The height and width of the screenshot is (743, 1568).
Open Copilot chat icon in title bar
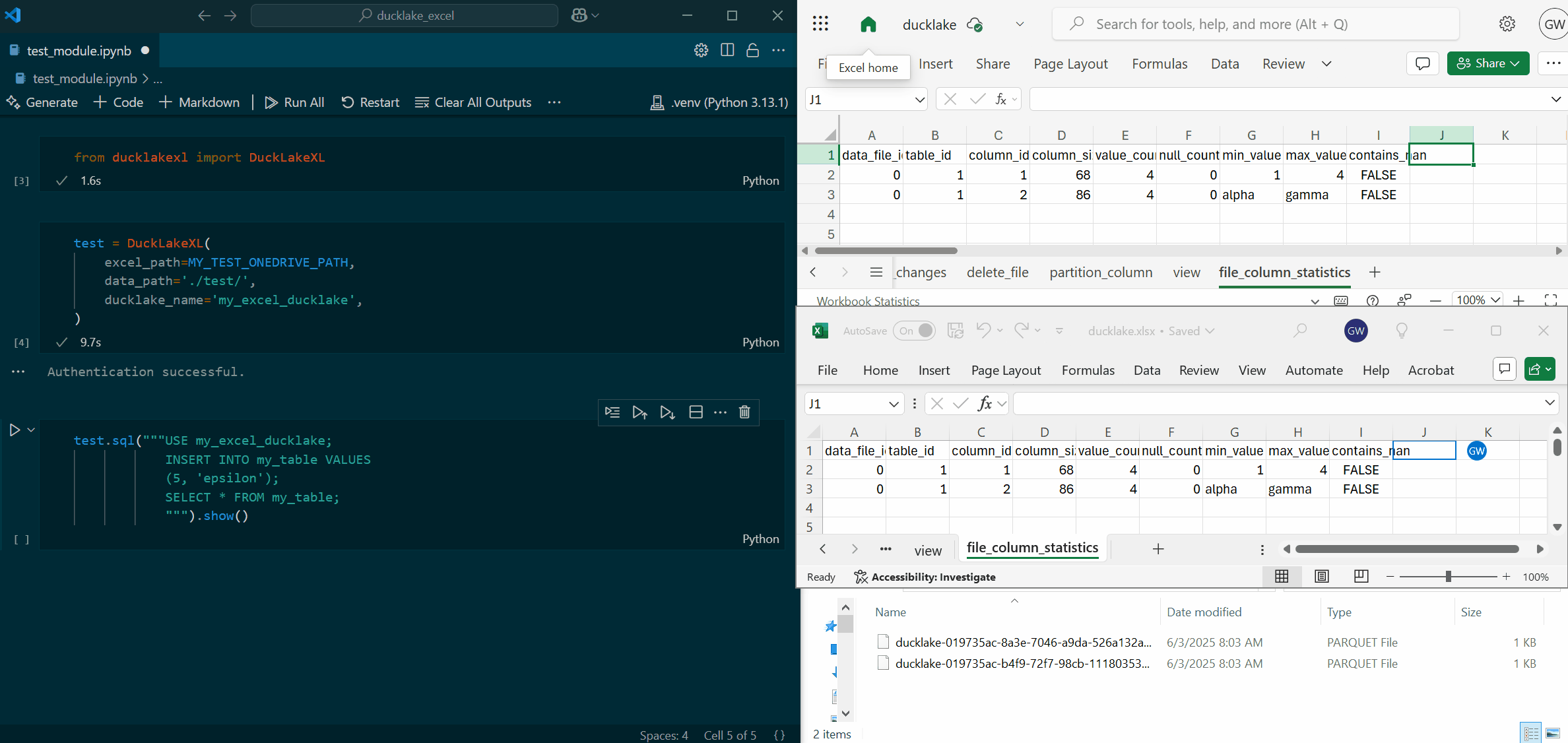[x=579, y=15]
